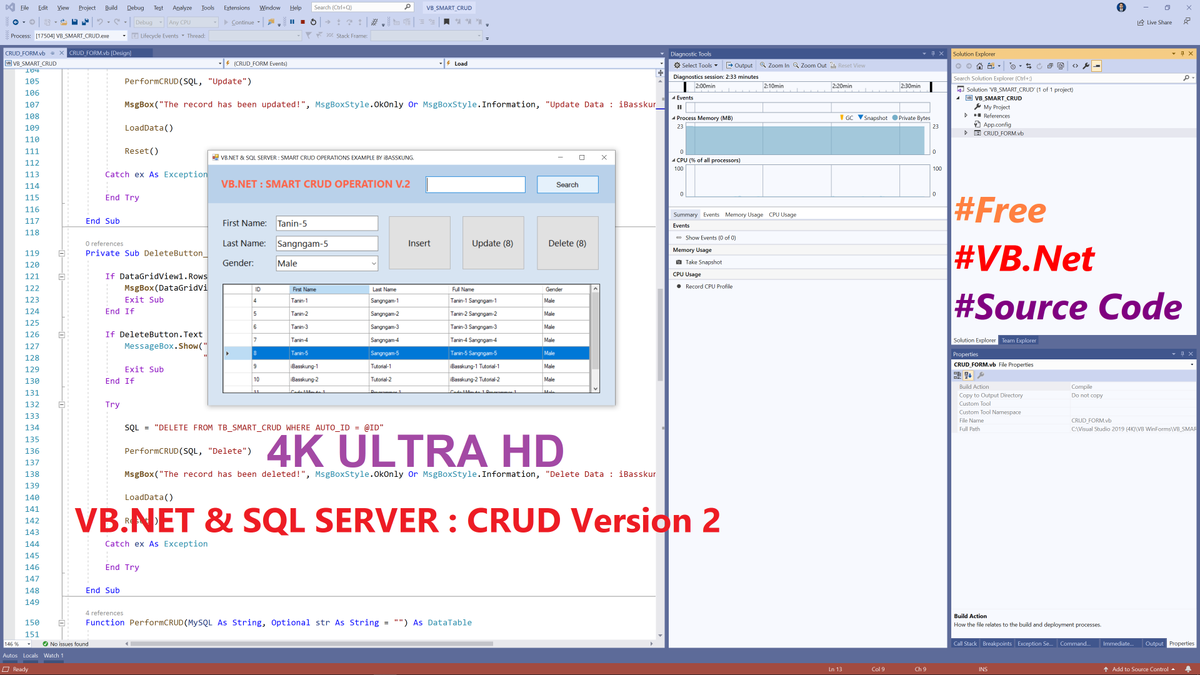Click the Full Name column header in grid
This screenshot has height=675, width=1200.
[494, 289]
